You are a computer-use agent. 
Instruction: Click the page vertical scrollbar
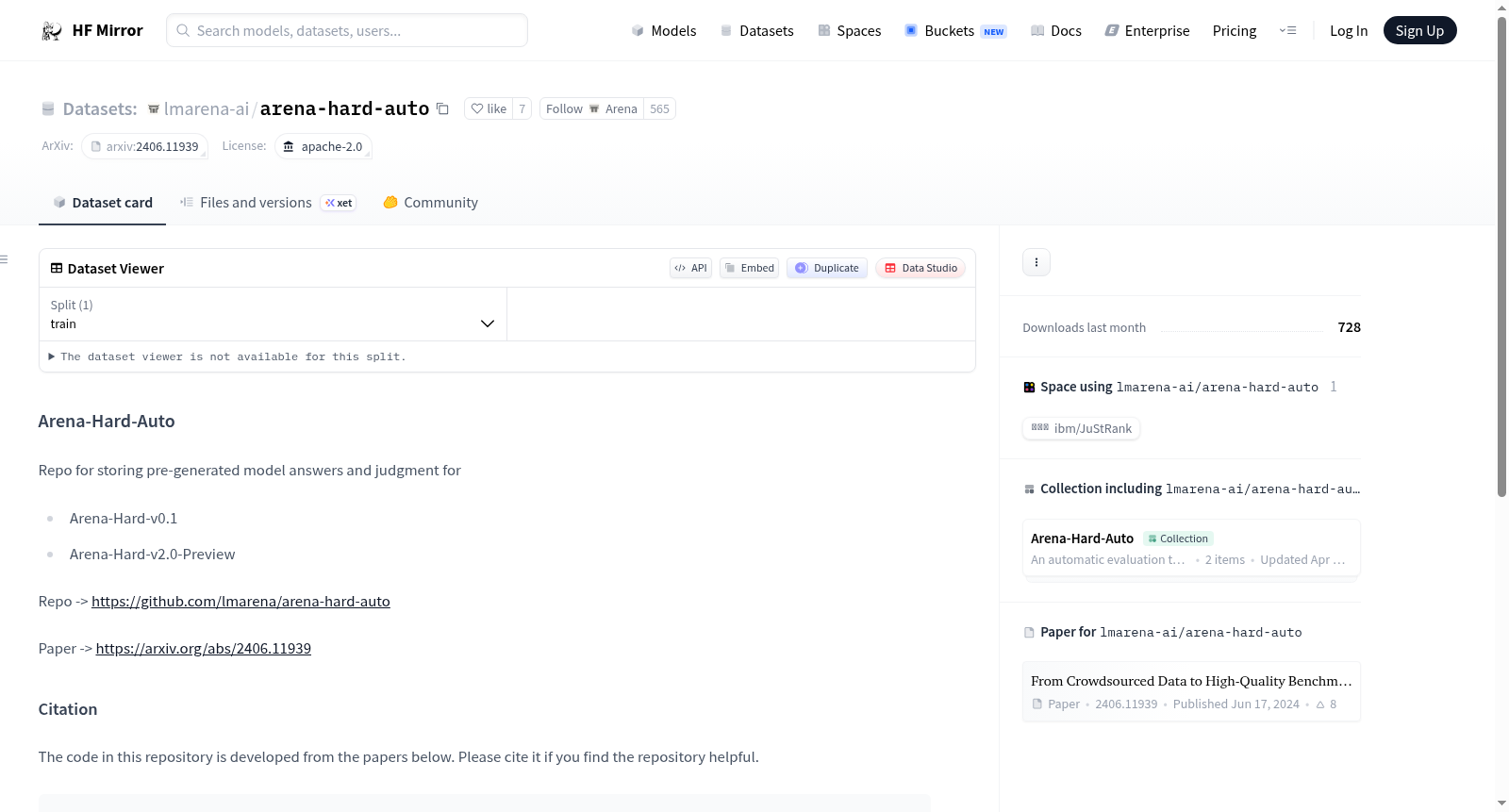1502,255
